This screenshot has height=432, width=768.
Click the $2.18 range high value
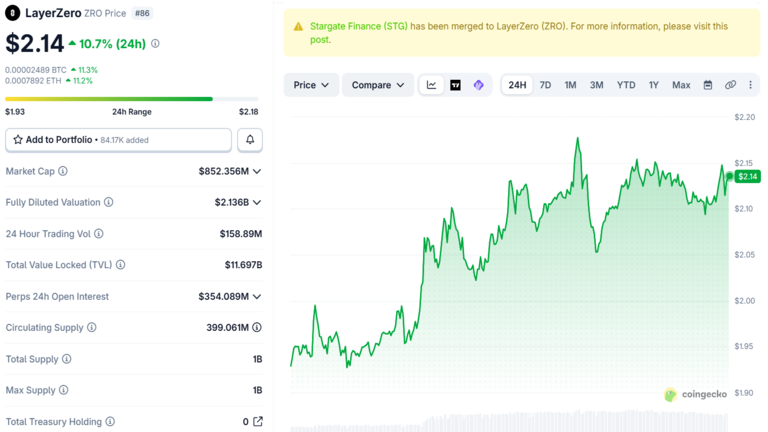248,112
